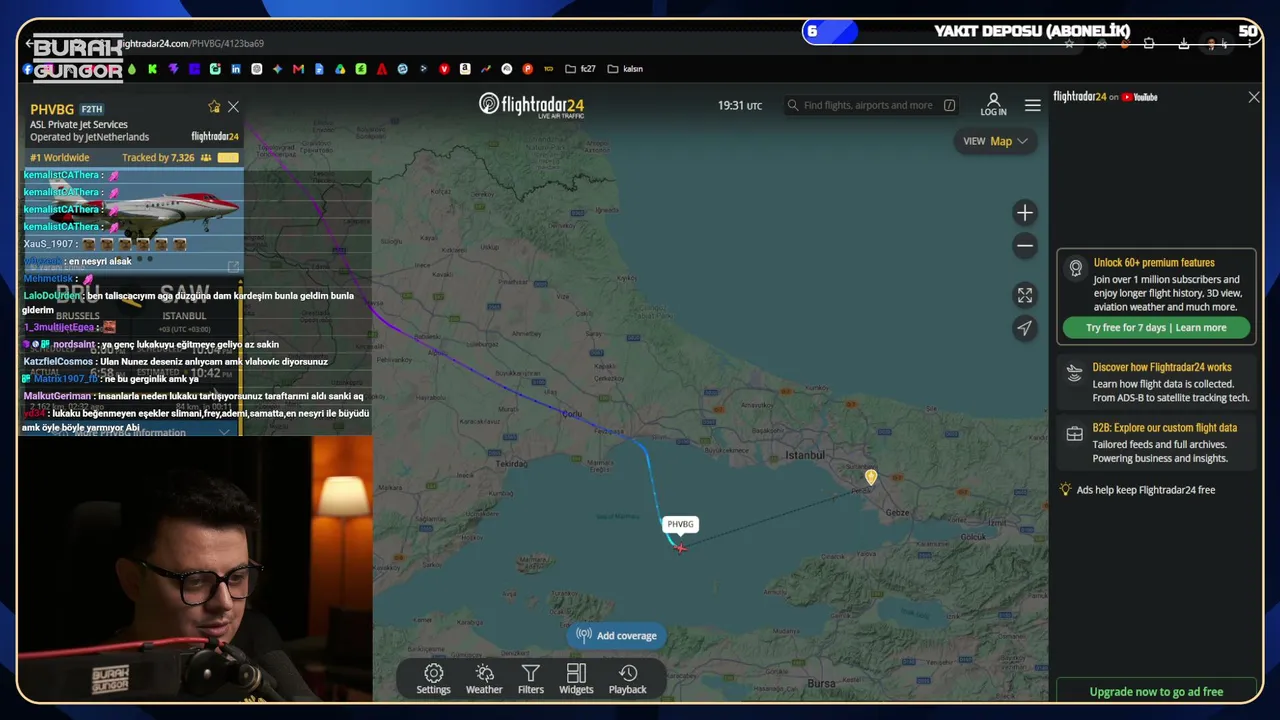Screen dimensions: 1280x720
Task: Center map on my location
Action: pyautogui.click(x=1025, y=328)
